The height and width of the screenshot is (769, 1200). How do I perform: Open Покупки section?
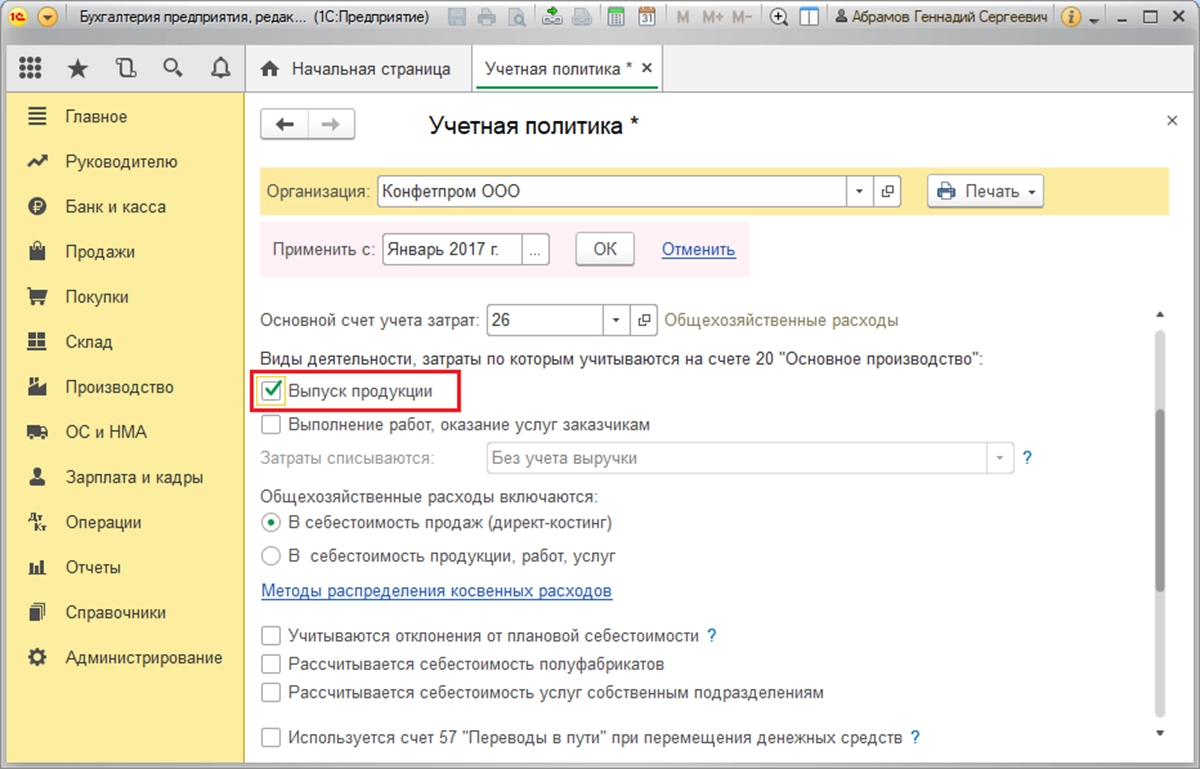tap(97, 297)
